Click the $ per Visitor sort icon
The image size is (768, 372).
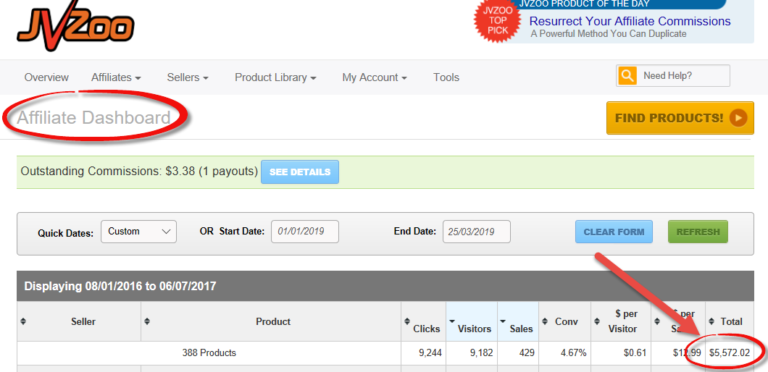[x=597, y=322]
